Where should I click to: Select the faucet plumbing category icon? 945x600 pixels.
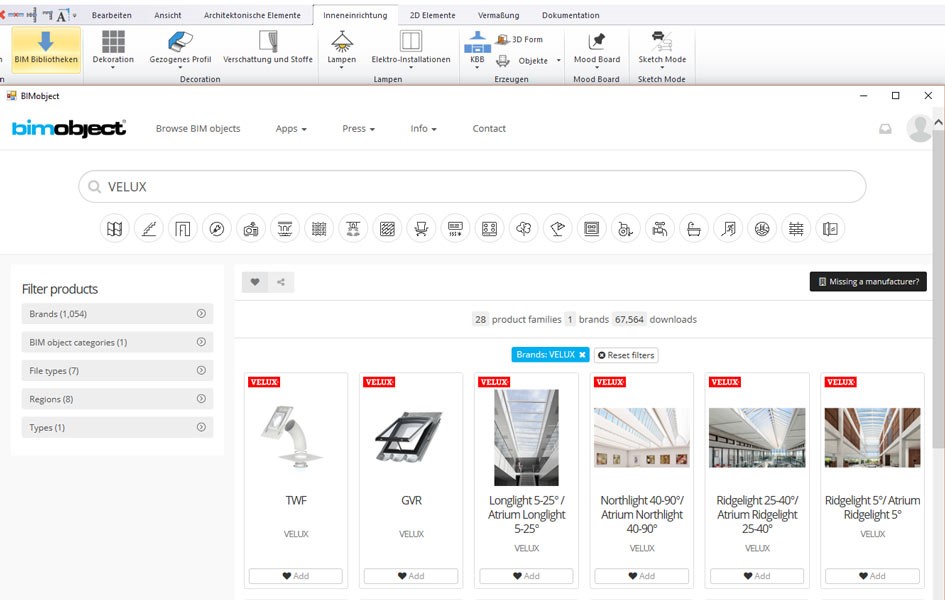[660, 229]
